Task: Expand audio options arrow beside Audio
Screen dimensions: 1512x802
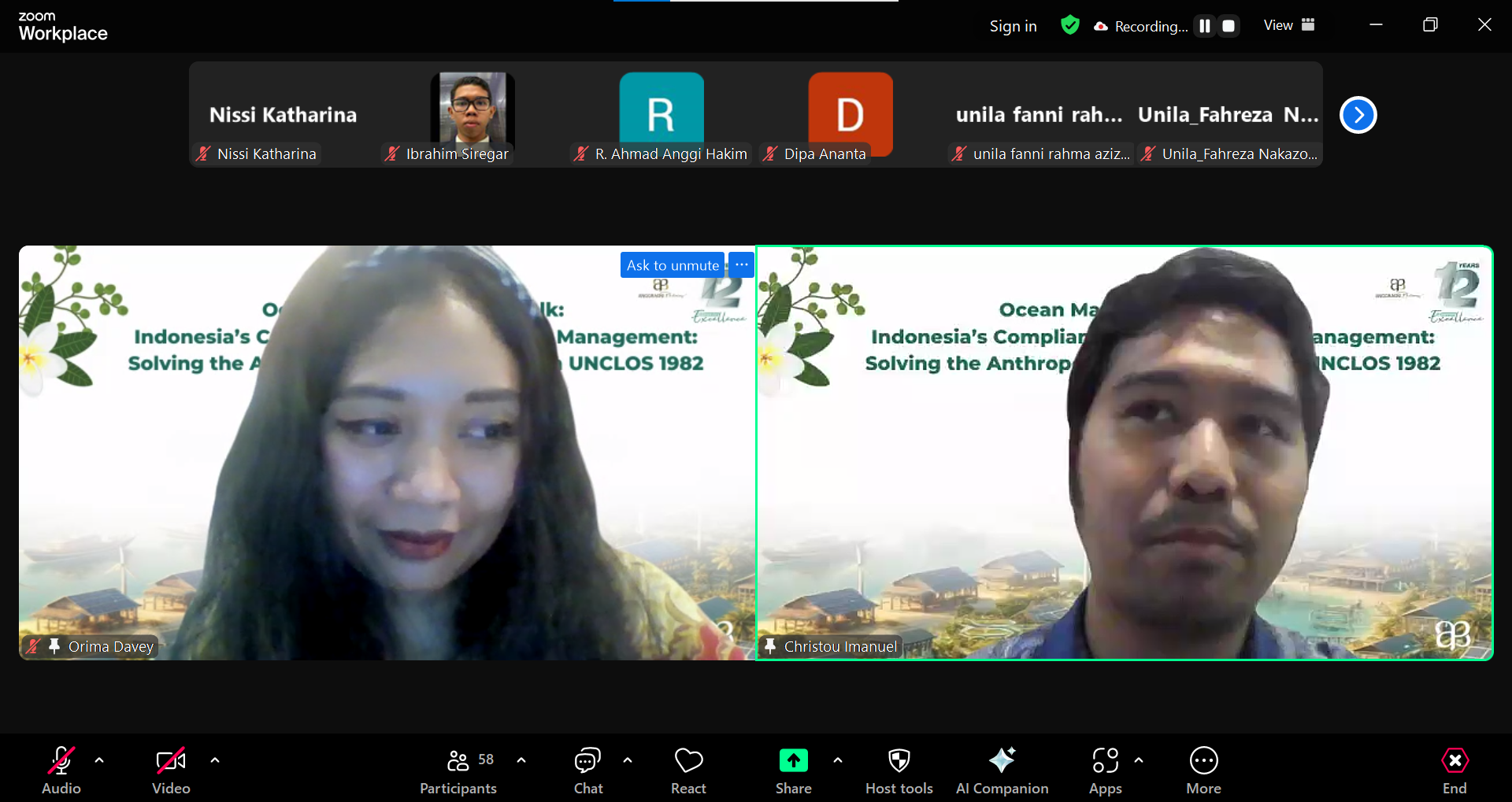Action: (99, 760)
